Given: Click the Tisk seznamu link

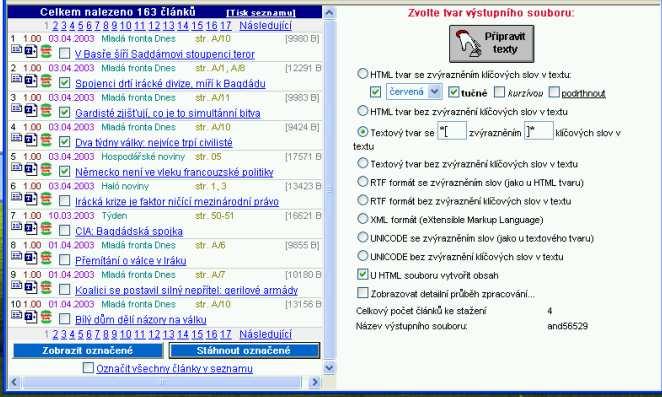Looking at the screenshot, I should coord(260,13).
